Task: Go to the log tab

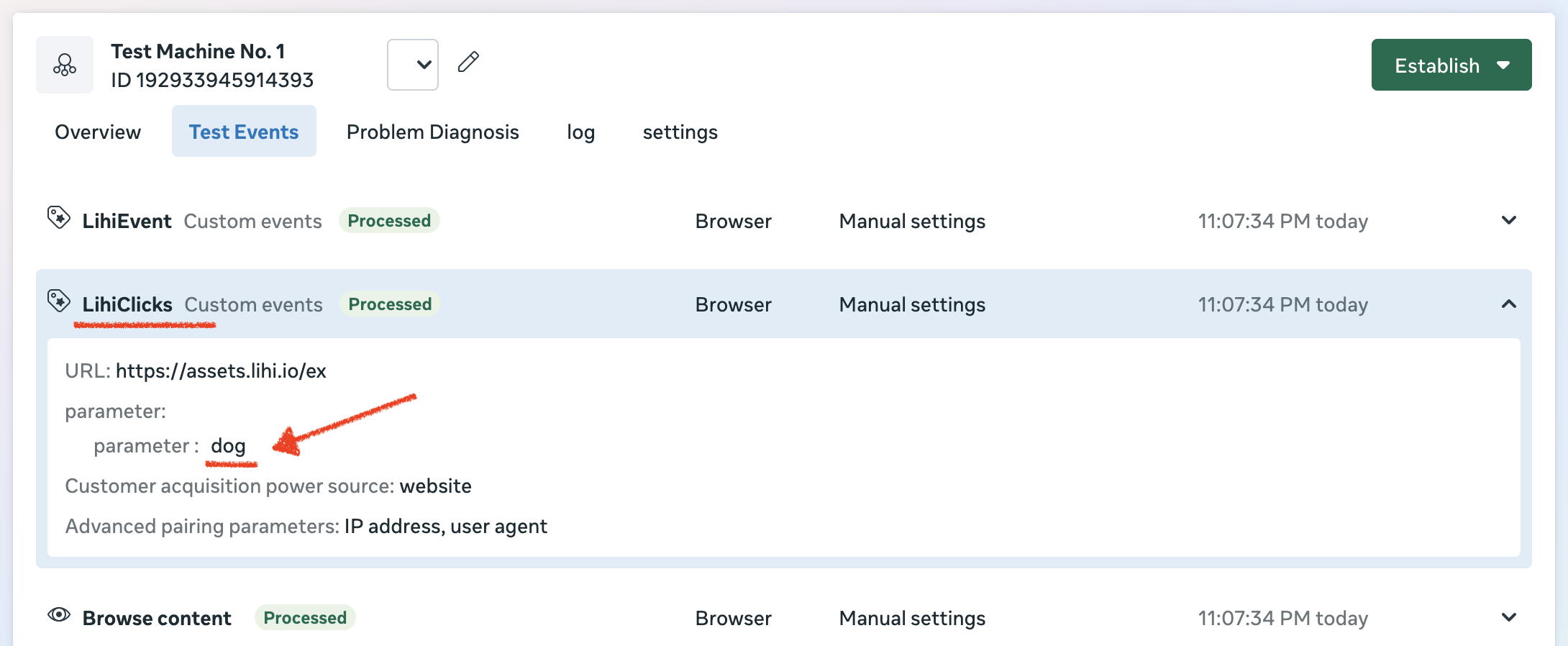Action: pos(580,132)
